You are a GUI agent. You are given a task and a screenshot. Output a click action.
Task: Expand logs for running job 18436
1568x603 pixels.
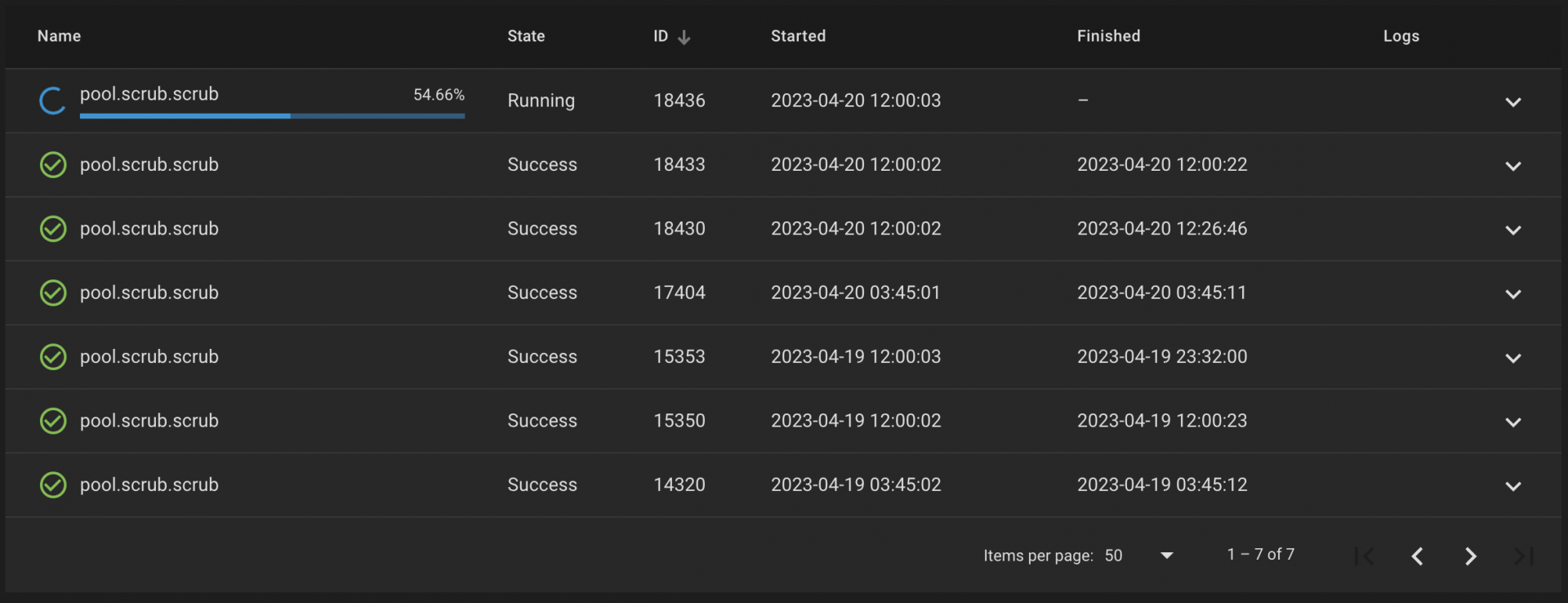1513,102
